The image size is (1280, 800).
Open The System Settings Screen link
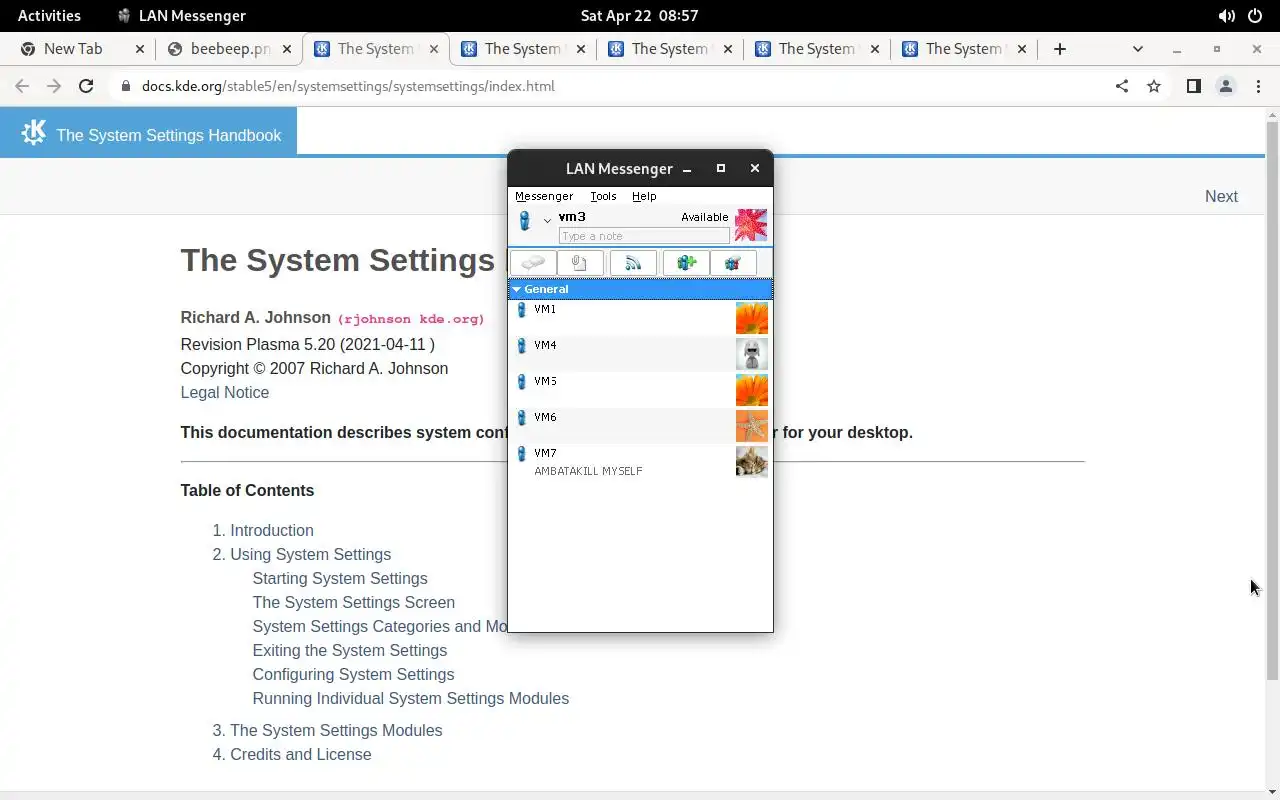[x=353, y=602]
